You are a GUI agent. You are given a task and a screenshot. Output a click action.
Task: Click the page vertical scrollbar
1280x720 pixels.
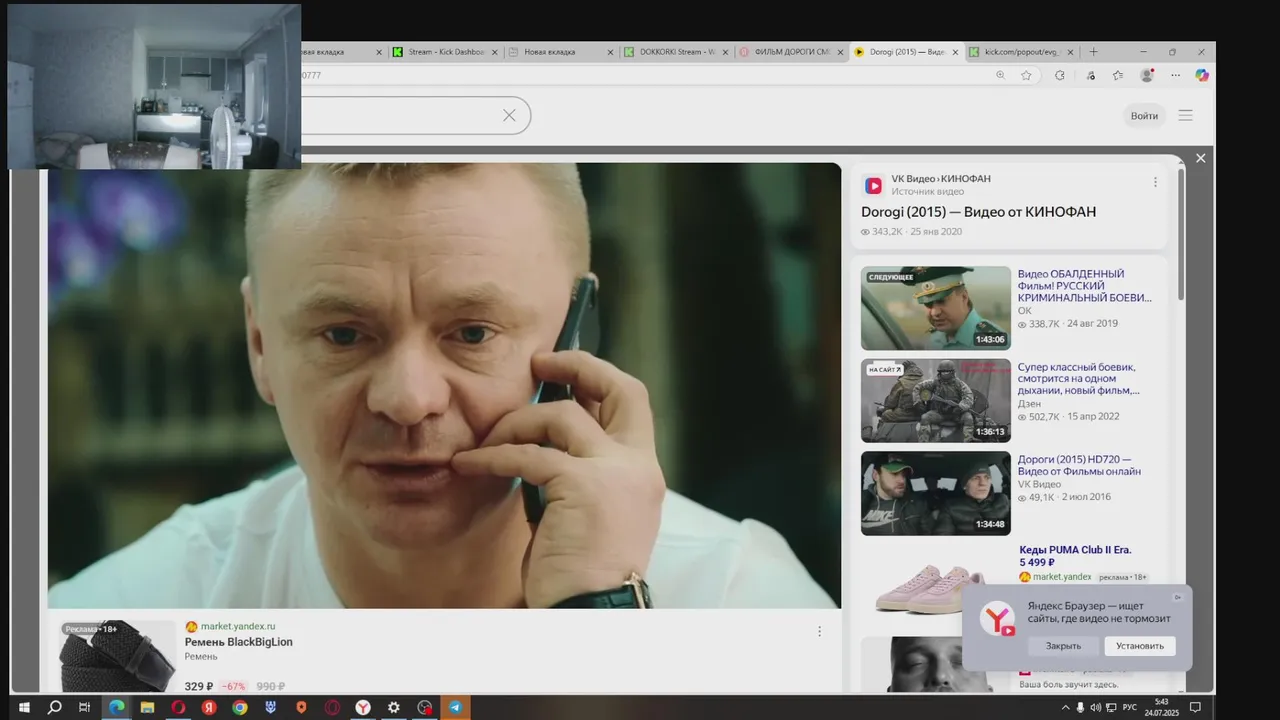pos(1181,235)
